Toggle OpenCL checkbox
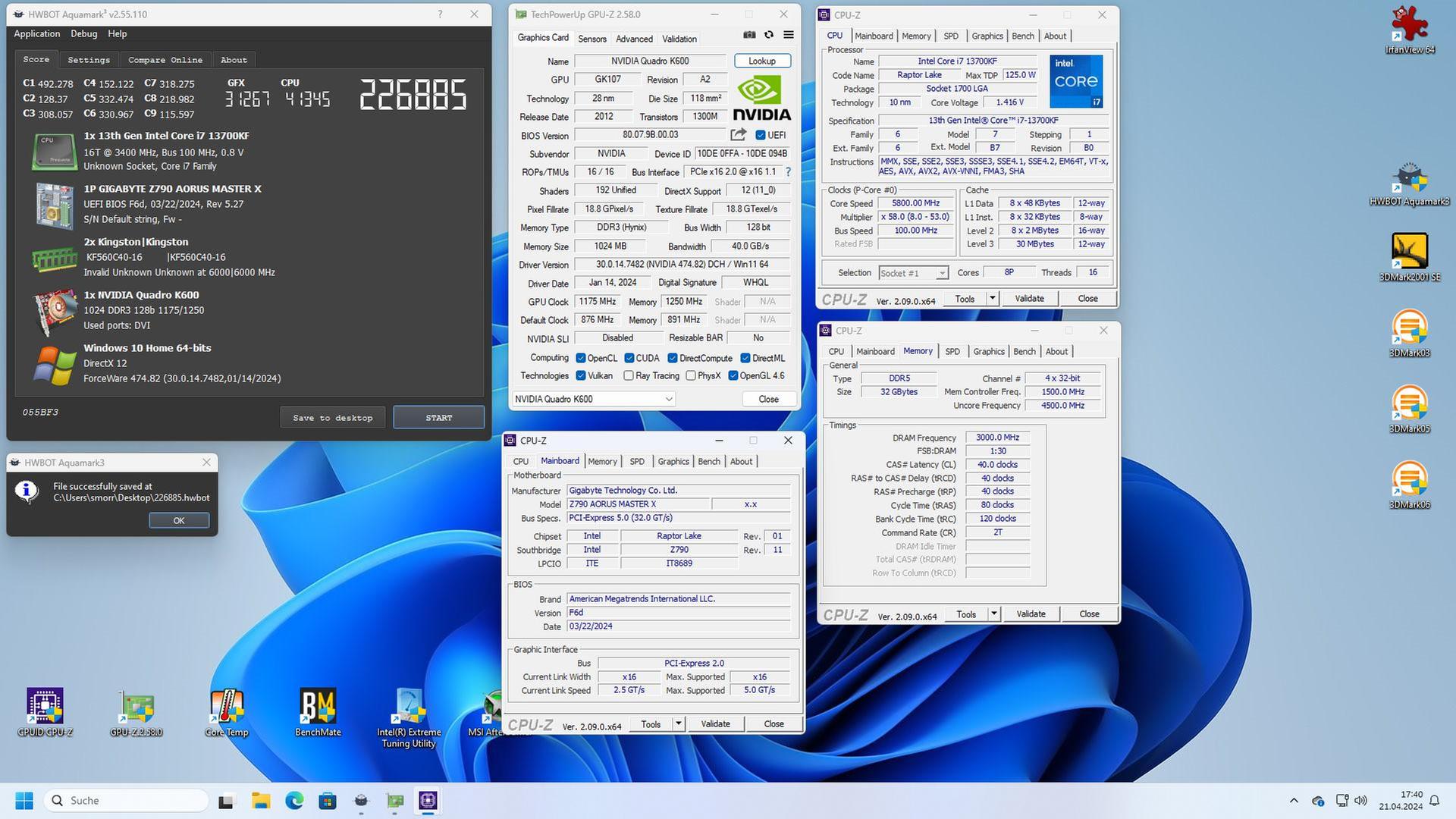 tap(581, 358)
